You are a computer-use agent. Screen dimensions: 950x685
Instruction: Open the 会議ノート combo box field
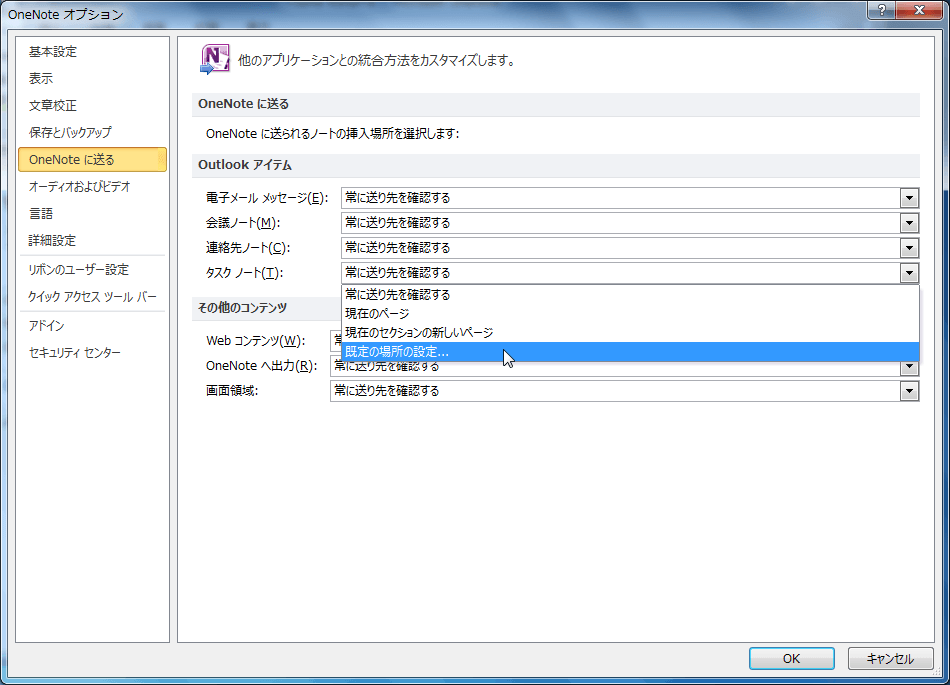click(630, 223)
